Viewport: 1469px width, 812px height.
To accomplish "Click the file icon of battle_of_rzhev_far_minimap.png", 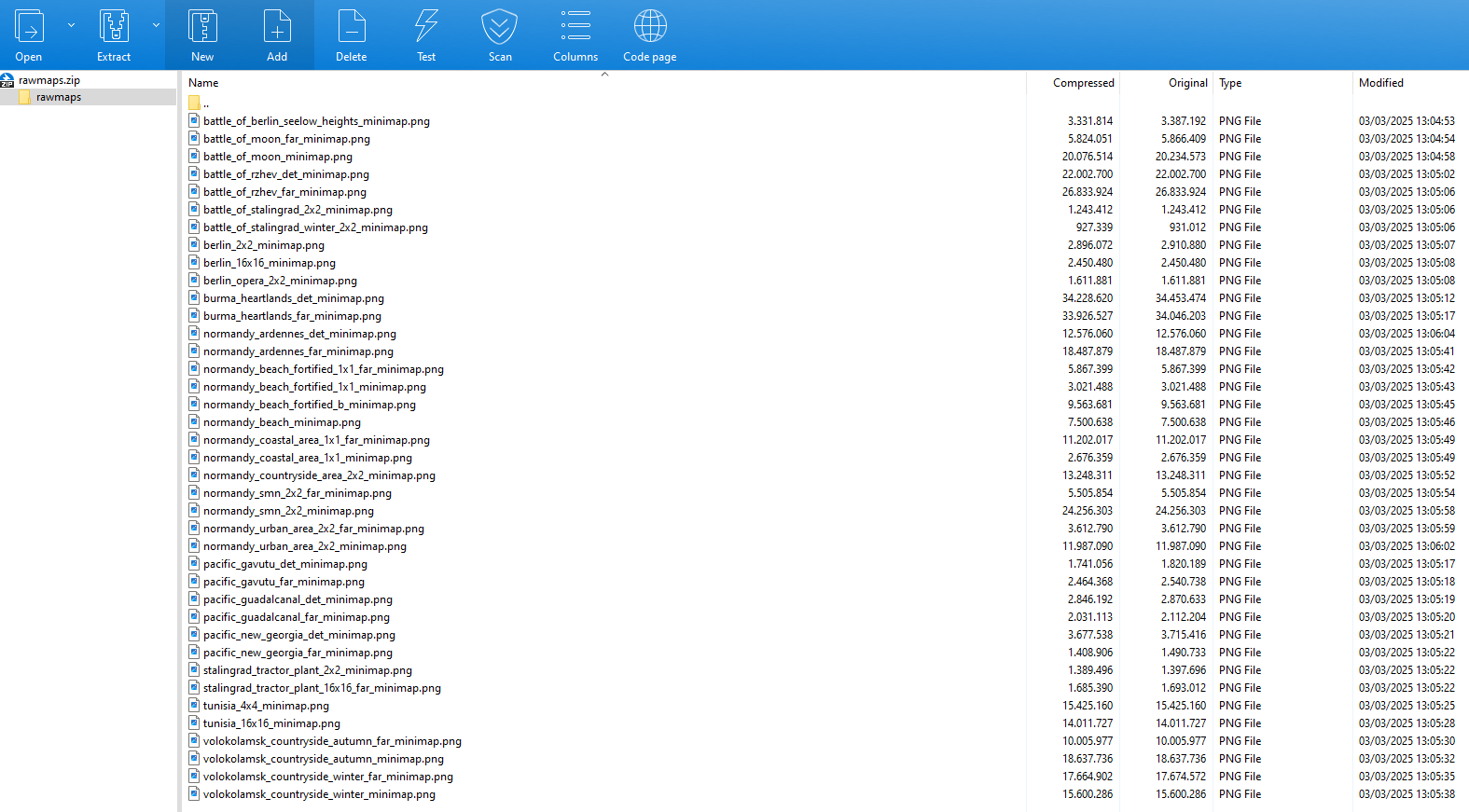I will (x=194, y=191).
